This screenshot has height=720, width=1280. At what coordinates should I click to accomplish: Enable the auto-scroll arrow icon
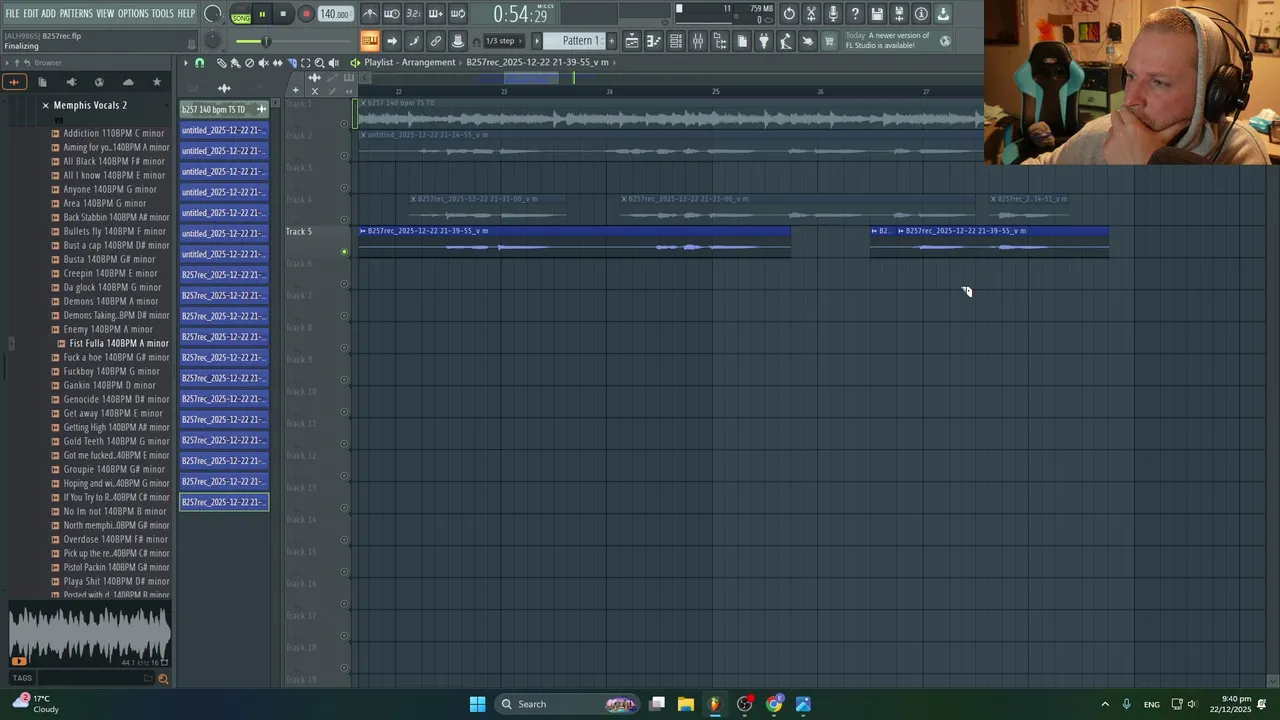click(392, 41)
